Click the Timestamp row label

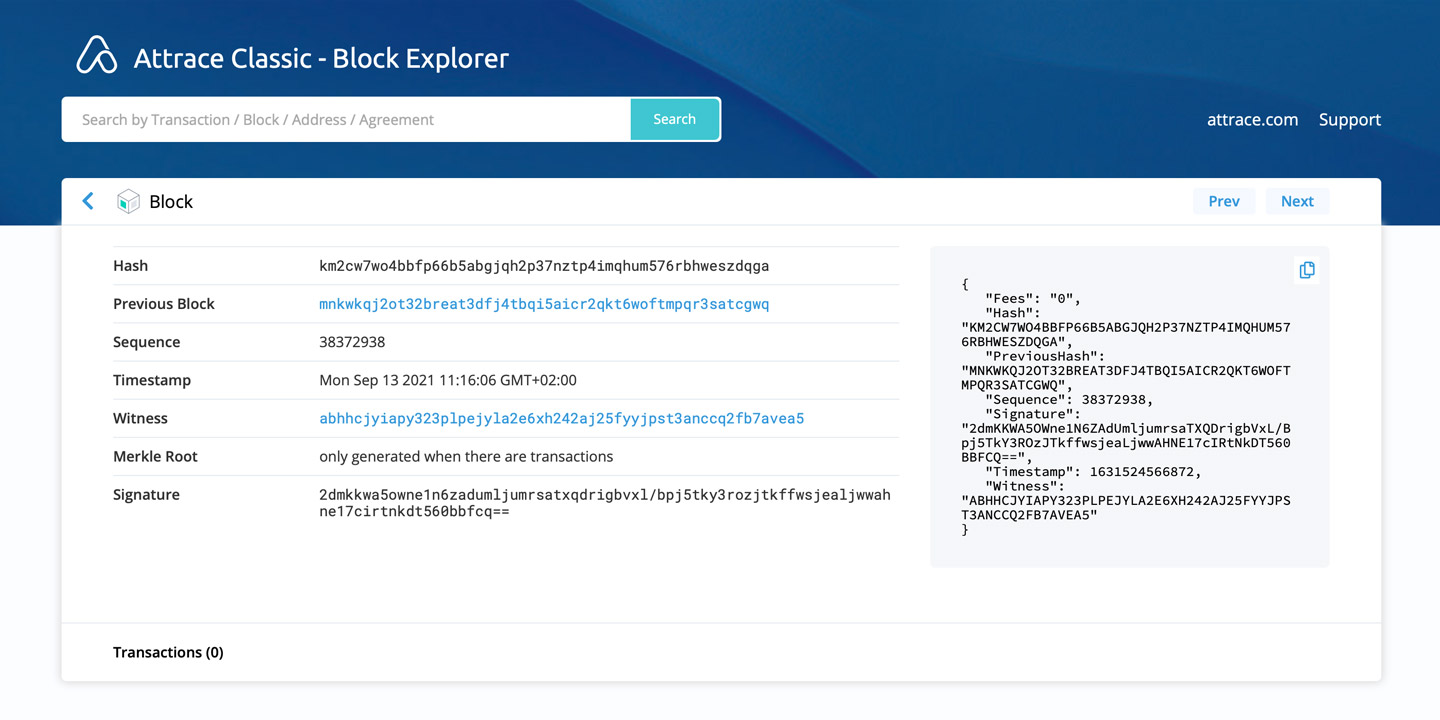(152, 380)
